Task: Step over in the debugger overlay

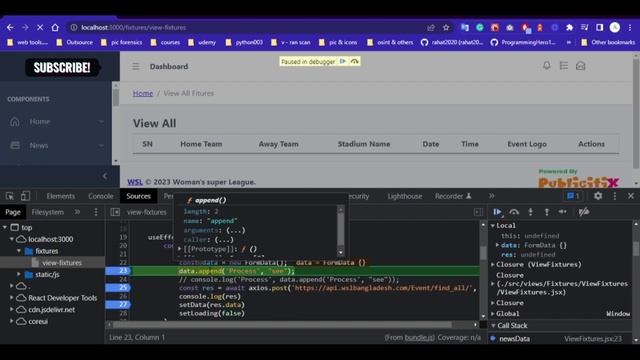Action: click(354, 61)
